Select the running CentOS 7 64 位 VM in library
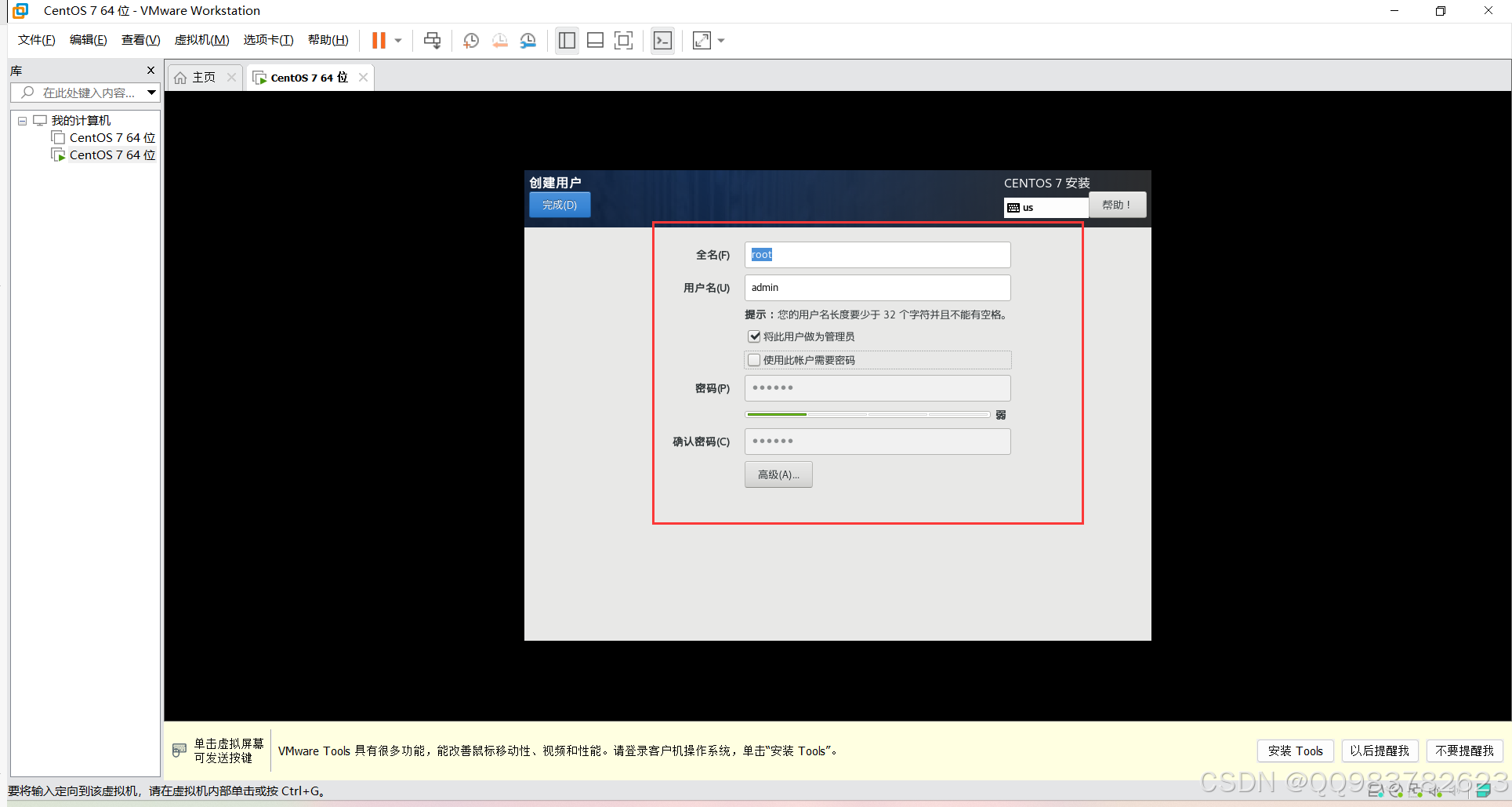This screenshot has width=1512, height=807. point(103,155)
